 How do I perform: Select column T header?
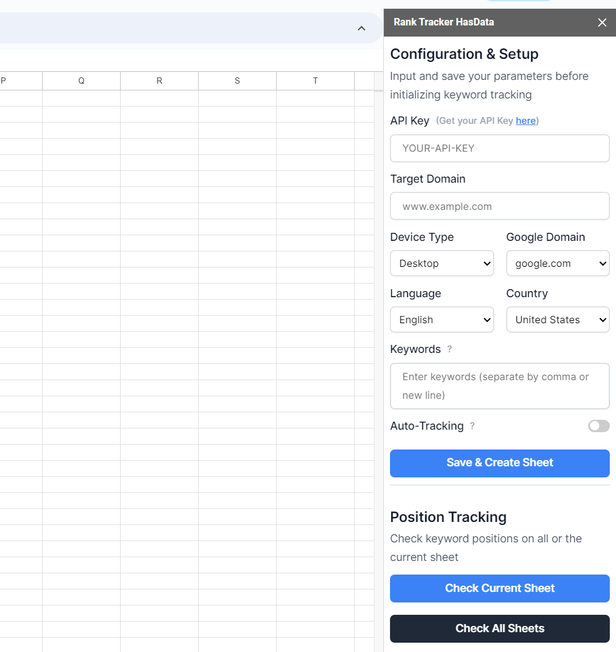[x=315, y=81]
